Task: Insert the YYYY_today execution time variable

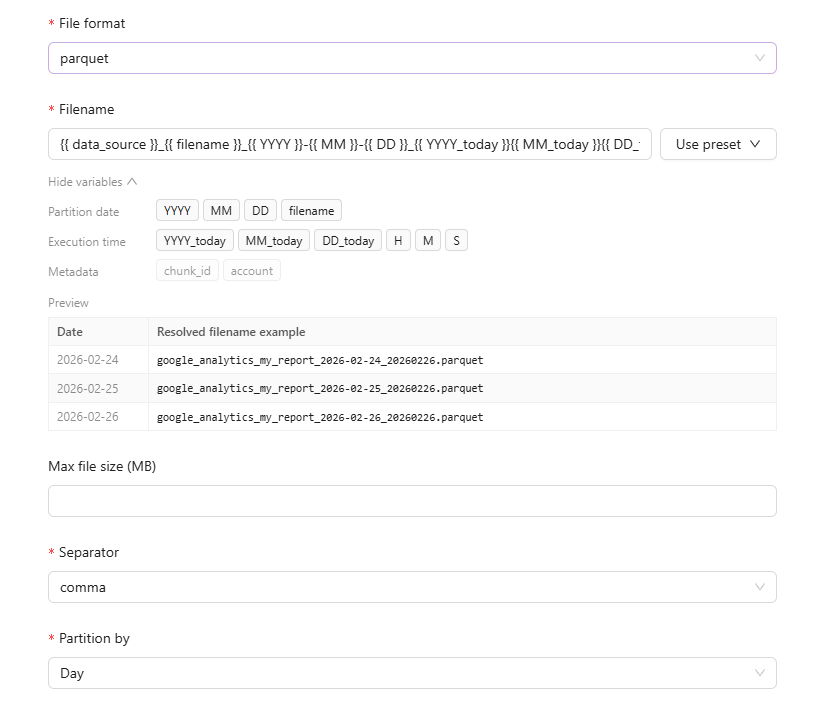Action: [x=195, y=241]
